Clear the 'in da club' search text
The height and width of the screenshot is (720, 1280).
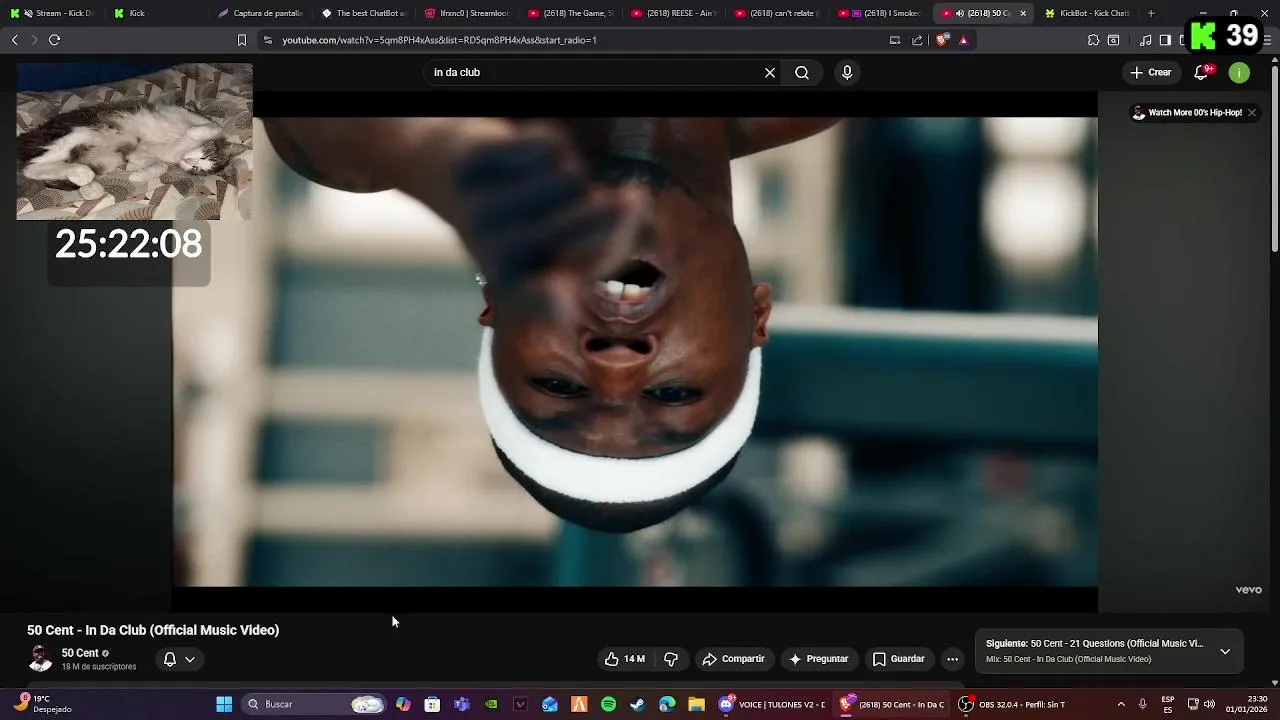click(770, 73)
